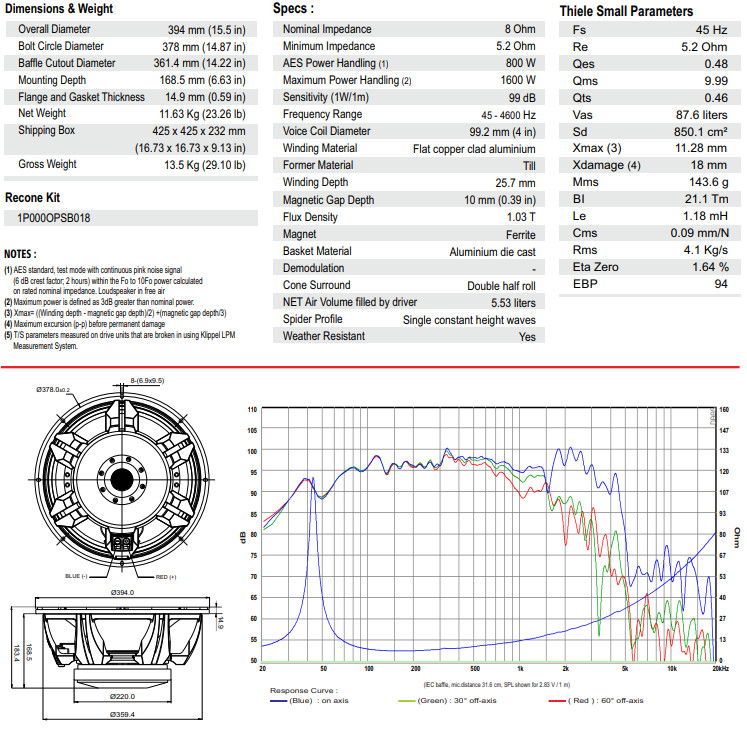
Task: Click Xmax value '11.28 mm'
Action: [700, 148]
